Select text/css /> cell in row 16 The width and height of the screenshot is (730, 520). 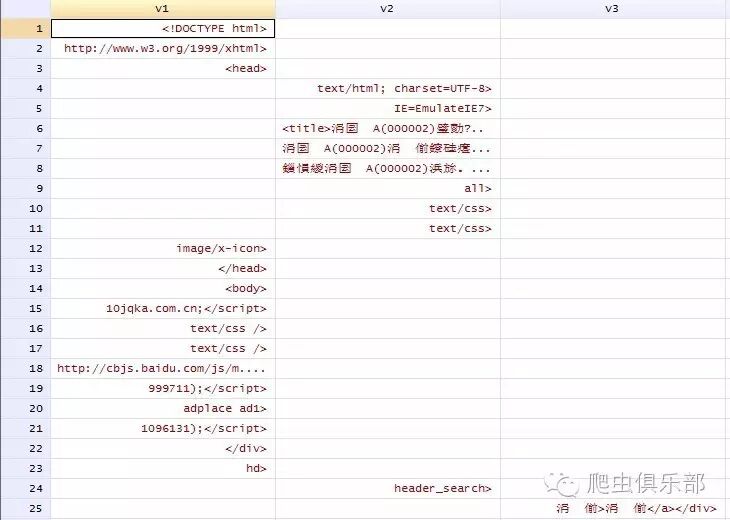(162, 328)
